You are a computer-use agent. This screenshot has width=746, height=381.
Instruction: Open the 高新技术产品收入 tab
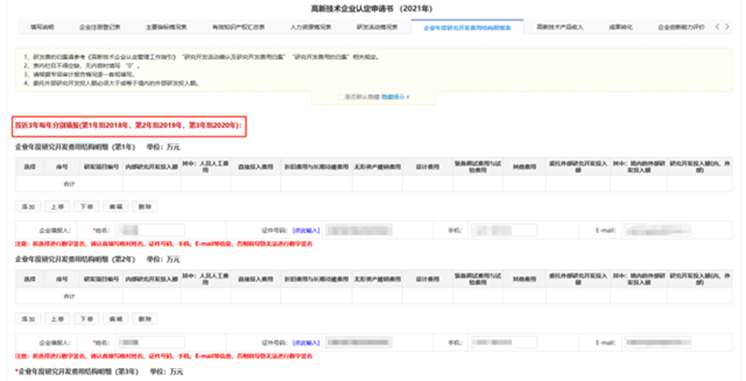pyautogui.click(x=560, y=27)
